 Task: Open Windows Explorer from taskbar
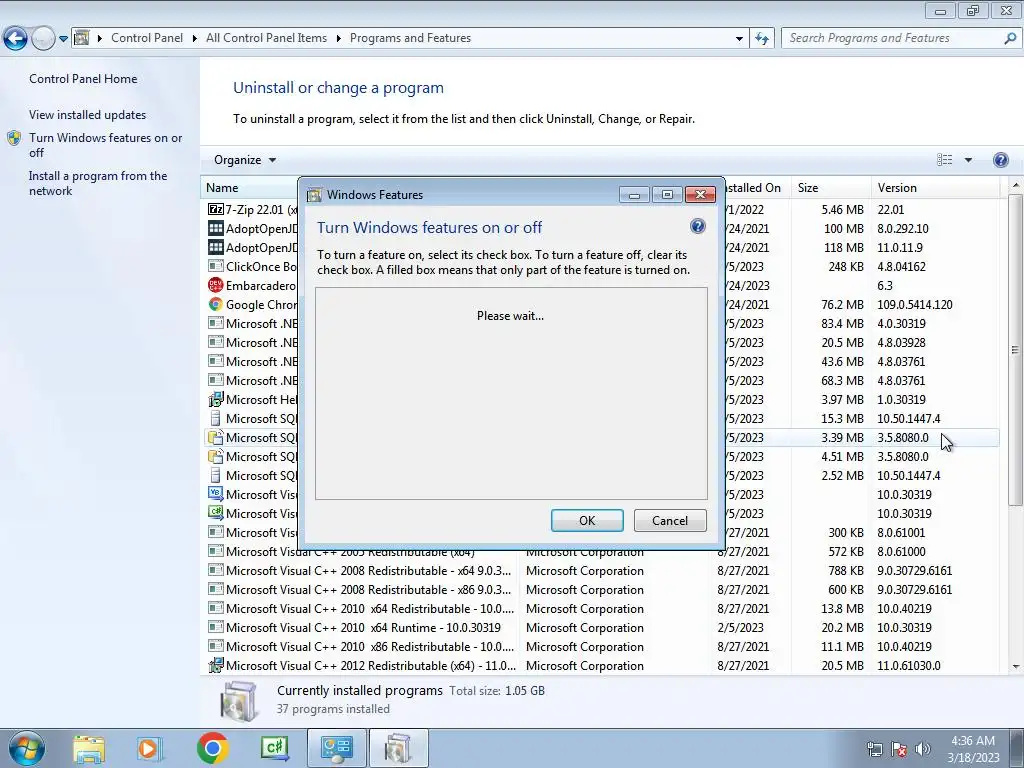[88, 749]
